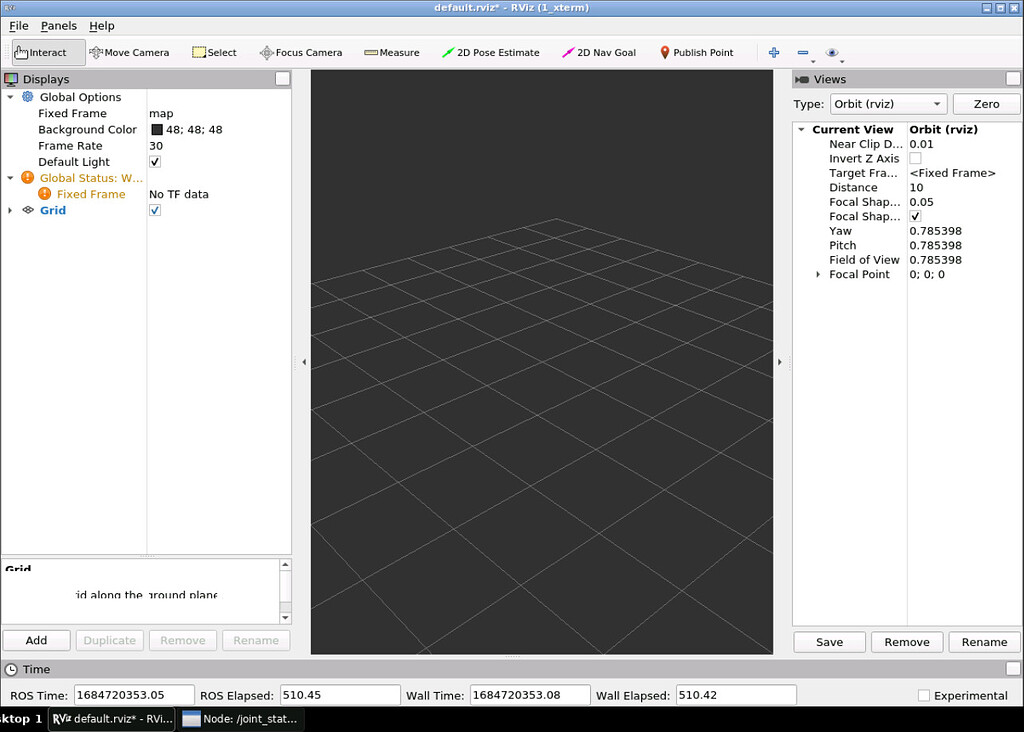Screen dimensions: 1024x732
Task: Open the File menu
Action: (18, 25)
